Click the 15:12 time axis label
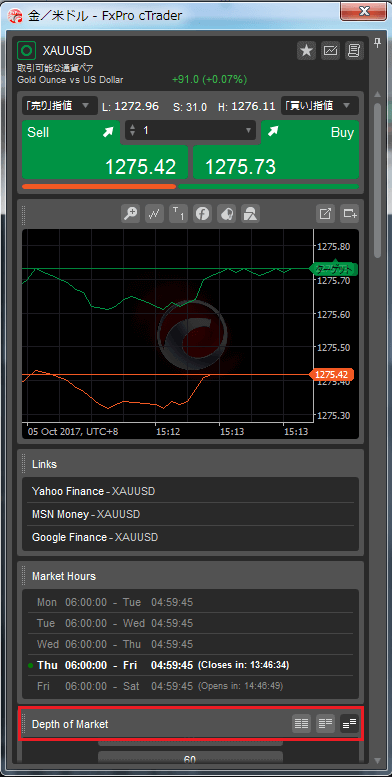Screen dimensions: 392x777 click(168, 432)
